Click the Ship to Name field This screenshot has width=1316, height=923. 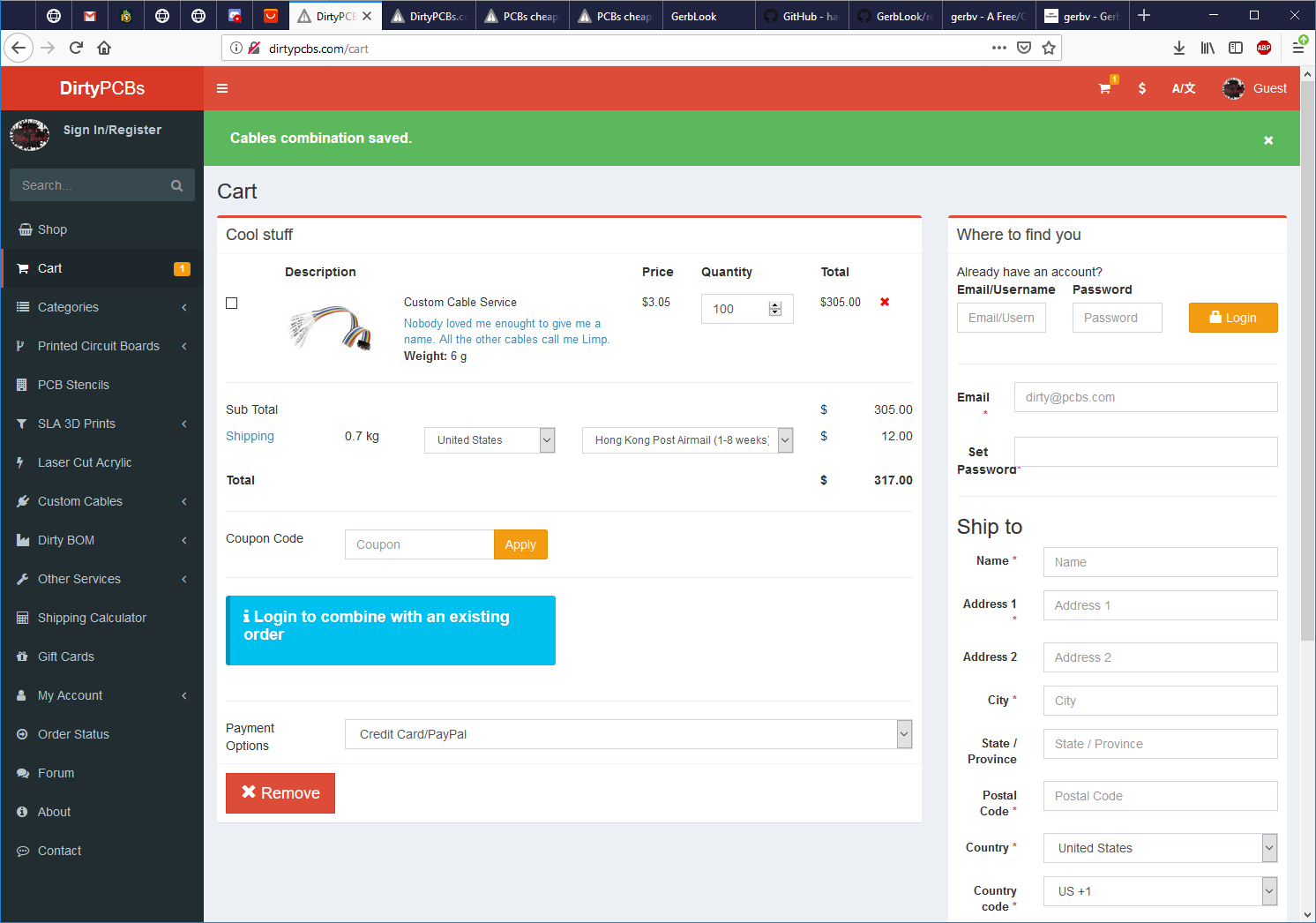[x=1161, y=562]
